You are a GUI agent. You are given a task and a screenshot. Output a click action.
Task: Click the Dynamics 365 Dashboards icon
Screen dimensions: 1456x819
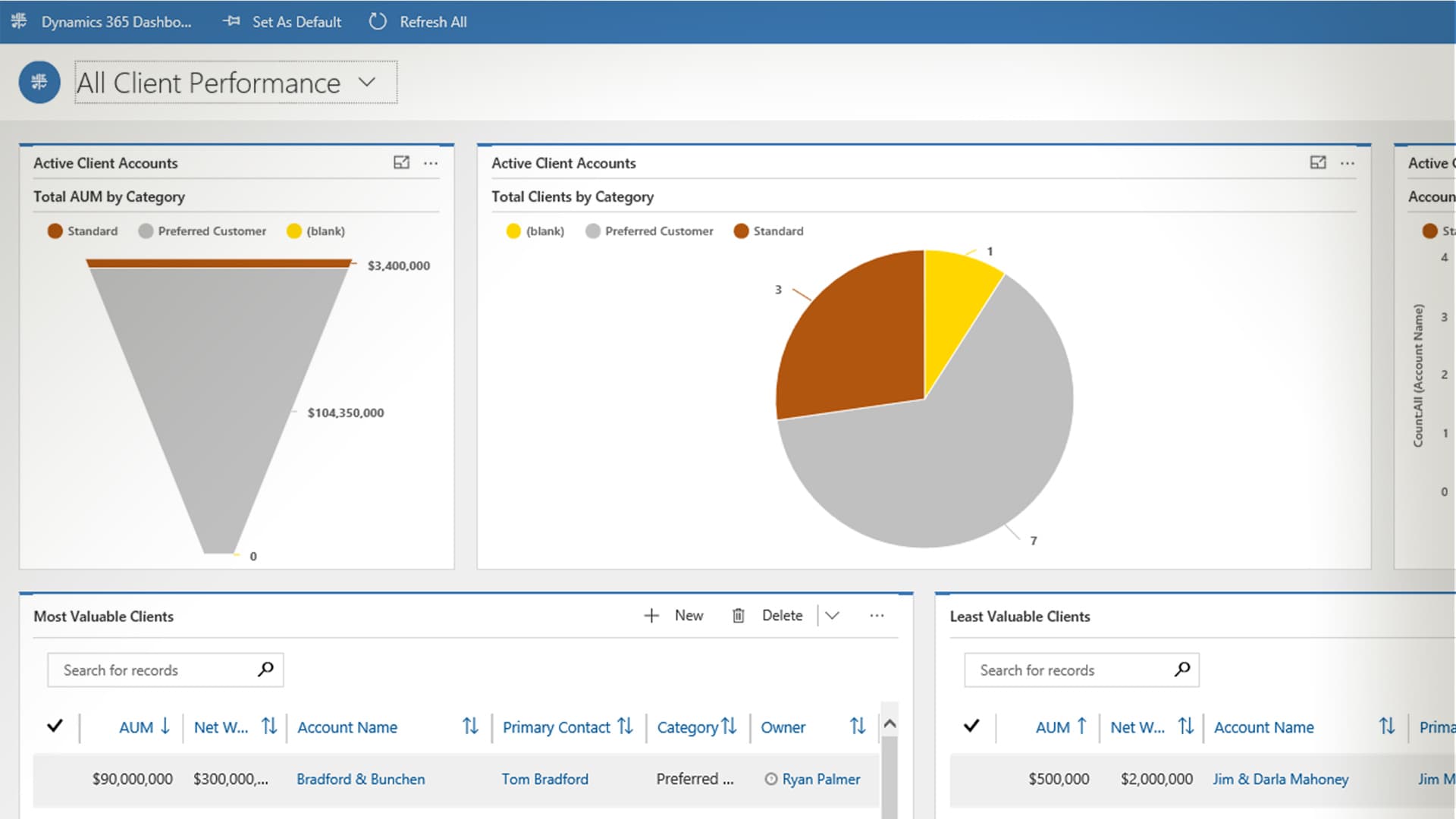19,21
